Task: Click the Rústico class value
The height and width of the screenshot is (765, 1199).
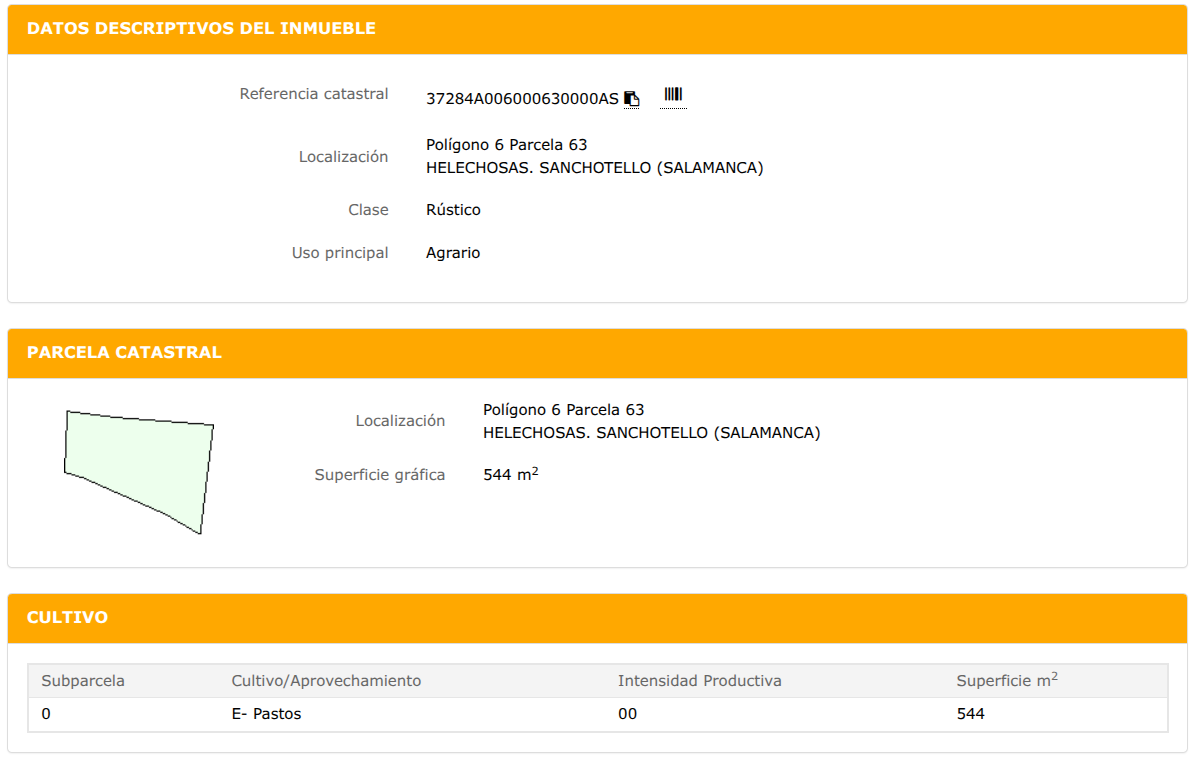Action: click(453, 210)
